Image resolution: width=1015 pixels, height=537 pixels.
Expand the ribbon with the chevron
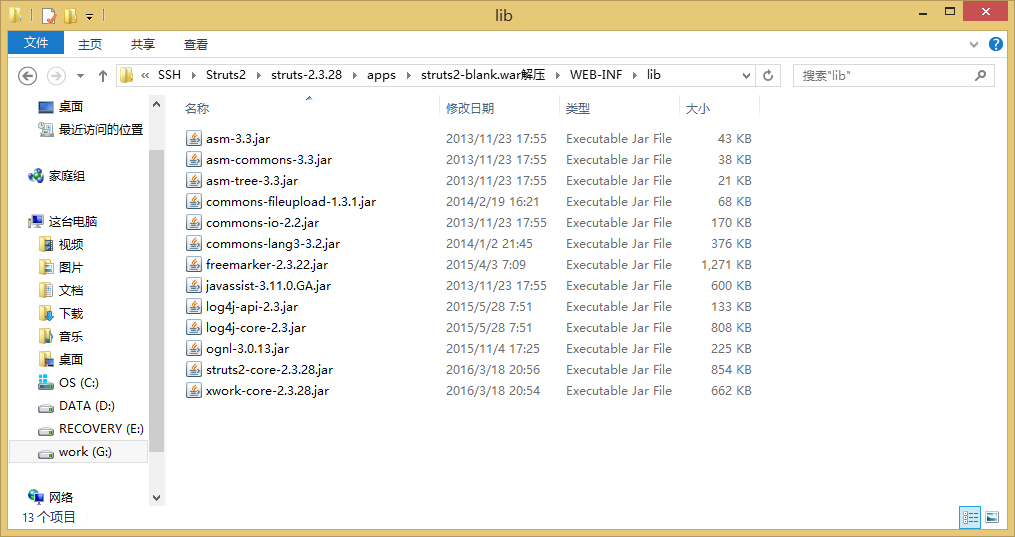click(974, 45)
